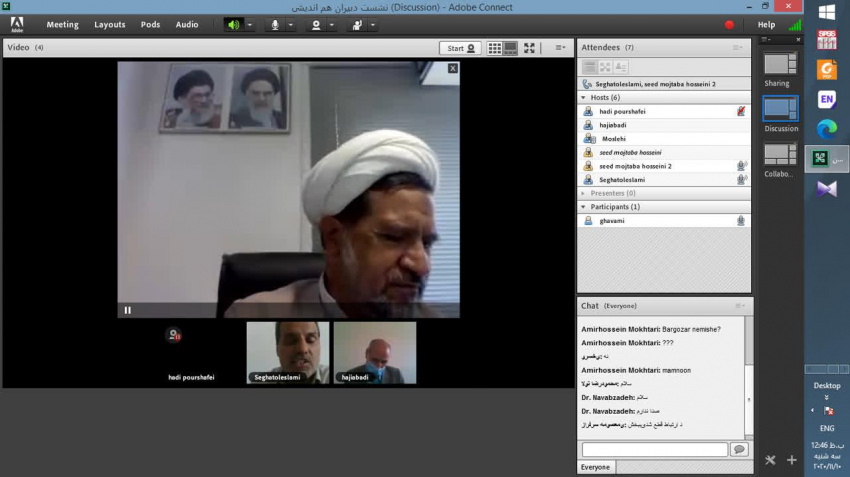The height and width of the screenshot is (477, 850).
Task: Click the add new layout plus icon
Action: [791, 460]
